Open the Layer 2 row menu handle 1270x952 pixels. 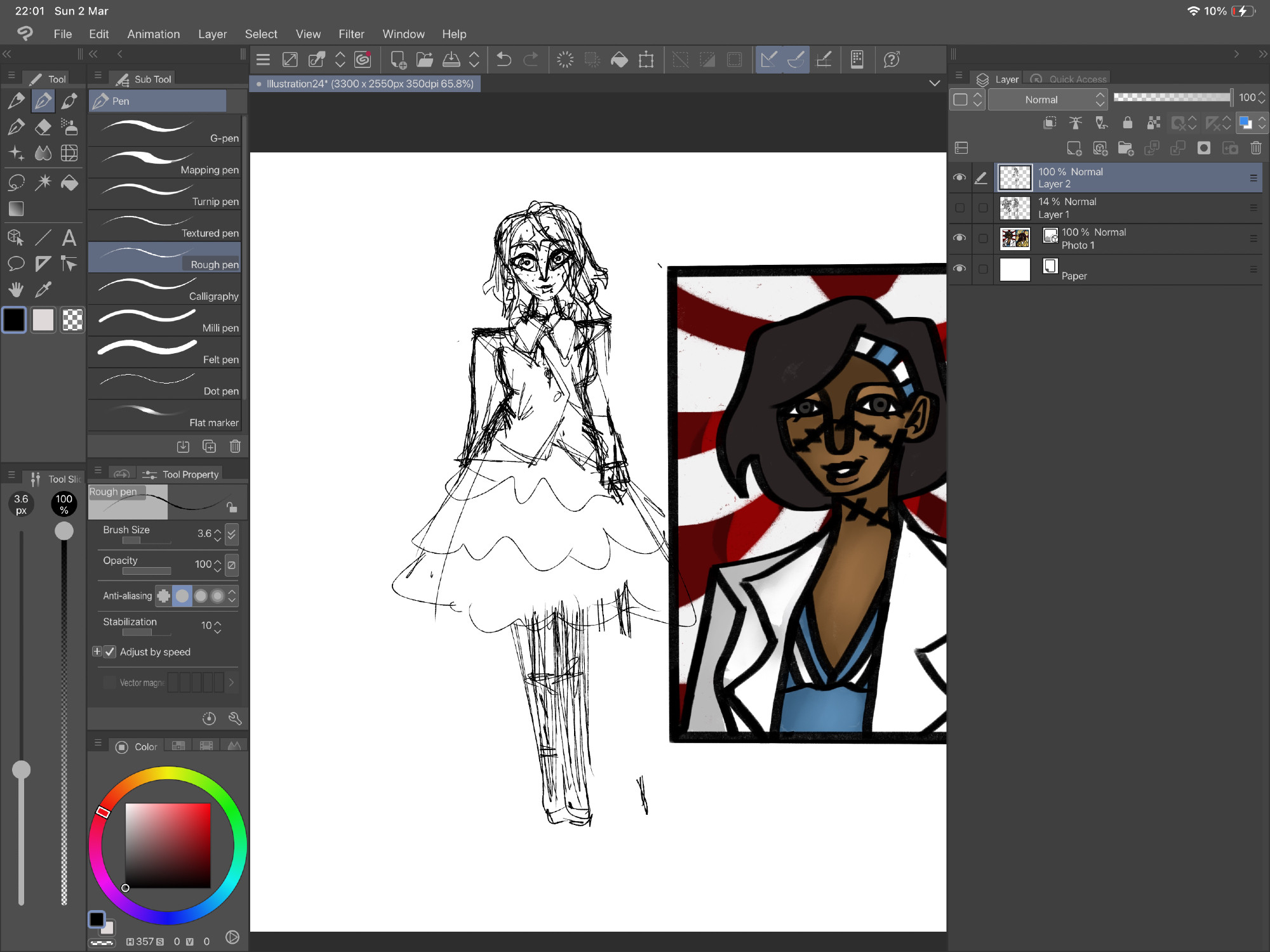click(1253, 178)
